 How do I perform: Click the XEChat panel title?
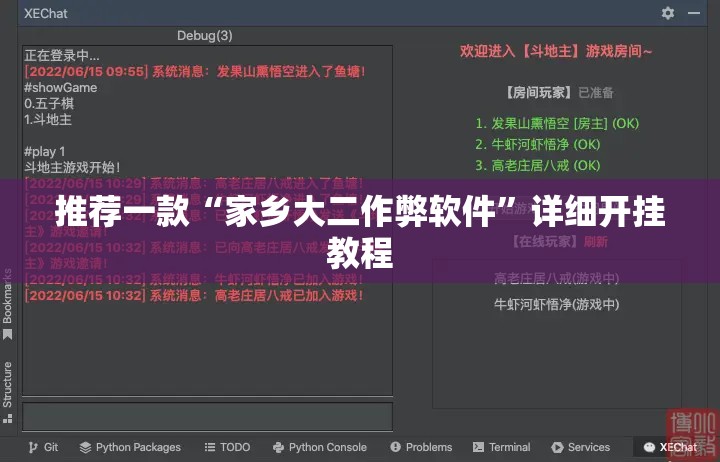45,13
